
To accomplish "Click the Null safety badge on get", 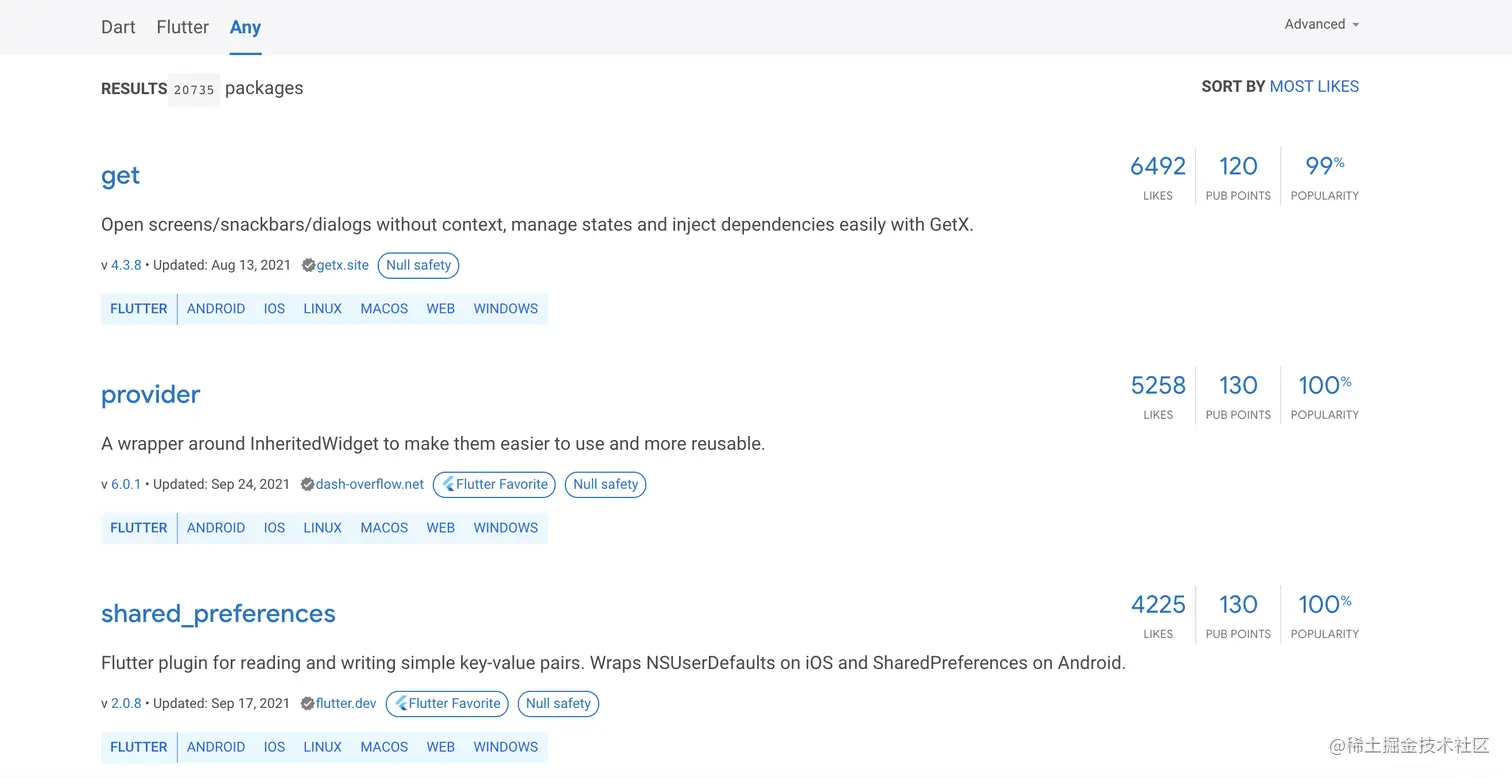I will (x=418, y=266).
